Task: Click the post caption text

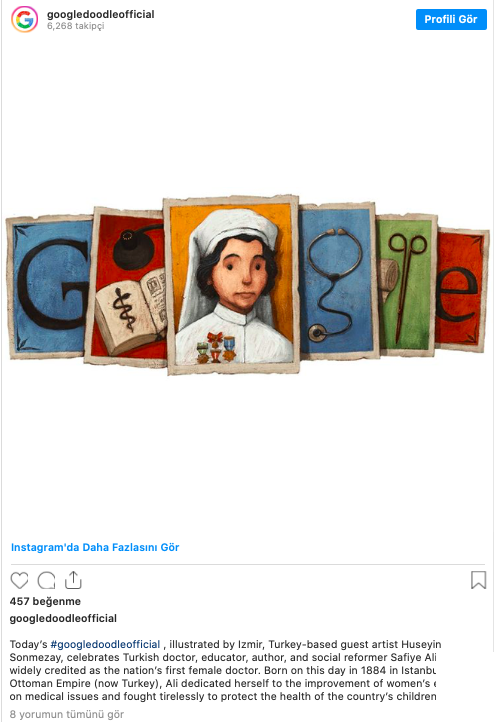Action: point(225,670)
